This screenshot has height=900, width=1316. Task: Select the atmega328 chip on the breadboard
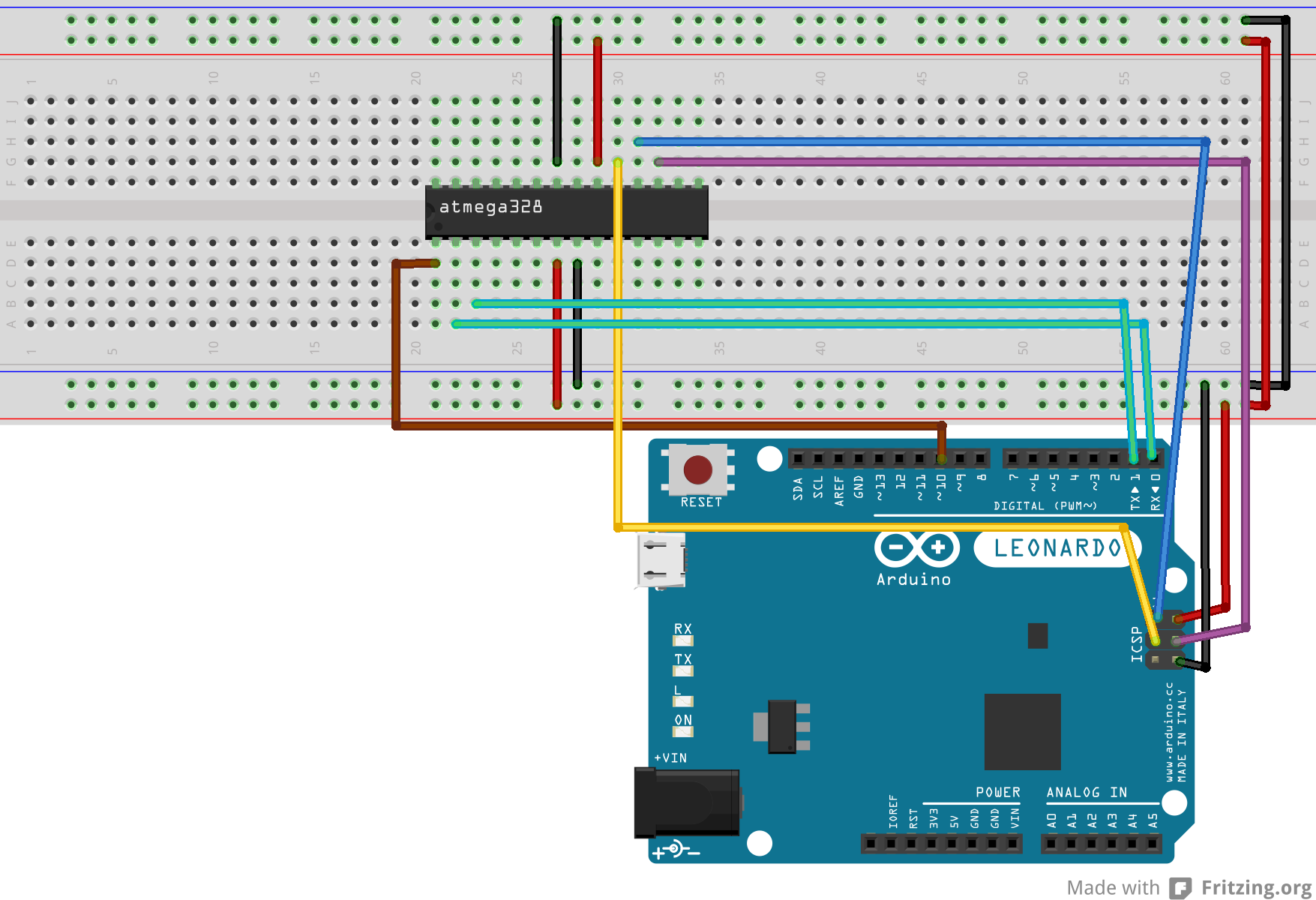(566, 210)
